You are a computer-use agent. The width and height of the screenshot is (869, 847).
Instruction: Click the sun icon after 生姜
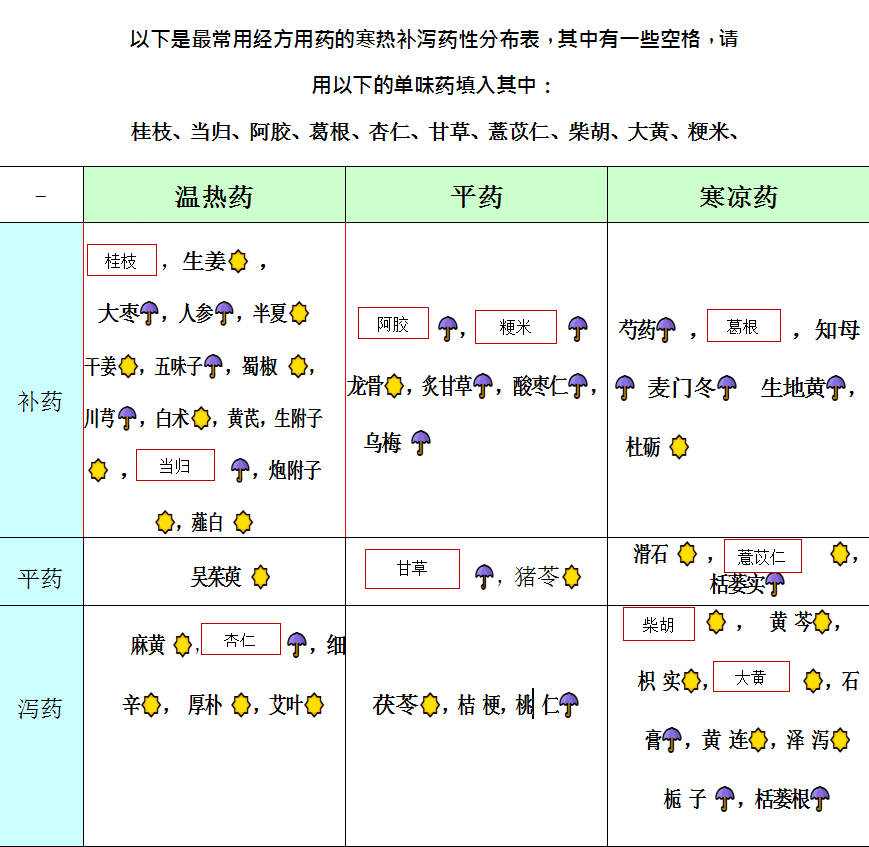coord(238,261)
